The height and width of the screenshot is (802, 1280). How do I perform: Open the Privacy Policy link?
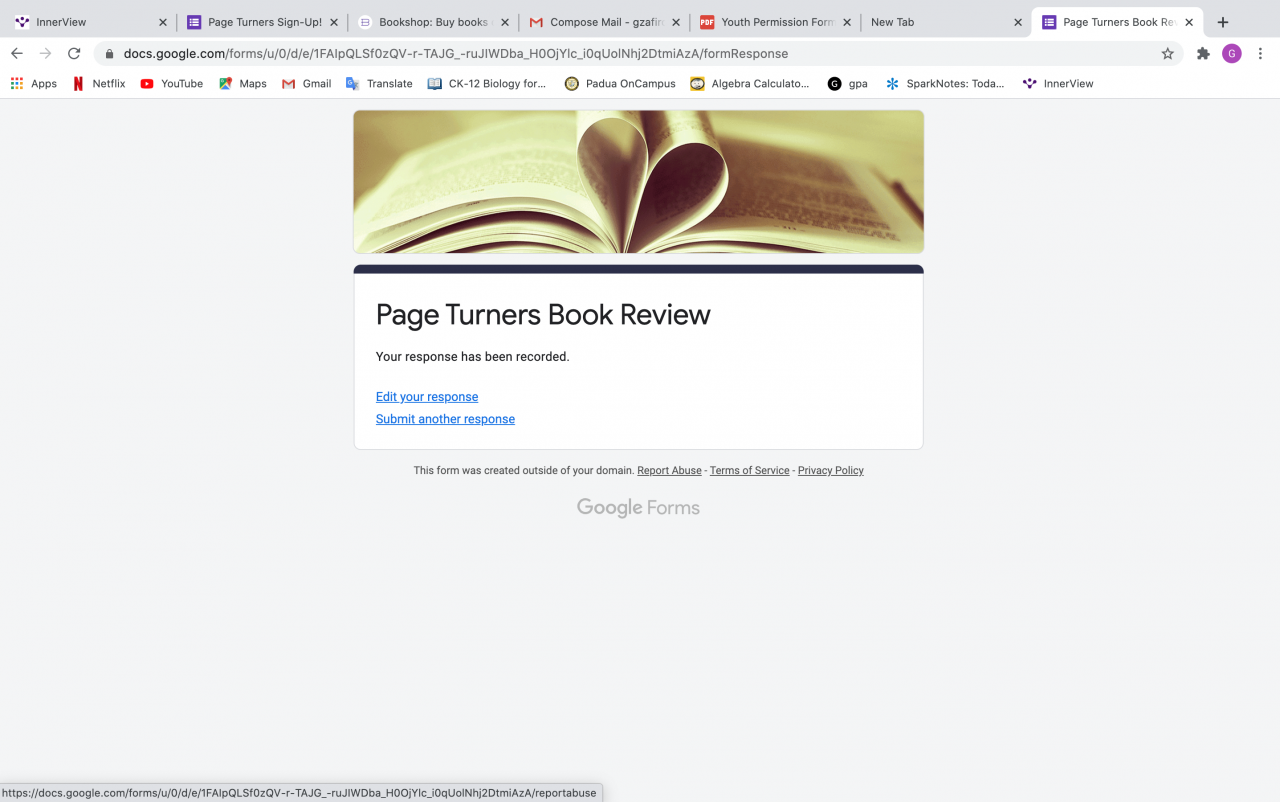tap(830, 471)
